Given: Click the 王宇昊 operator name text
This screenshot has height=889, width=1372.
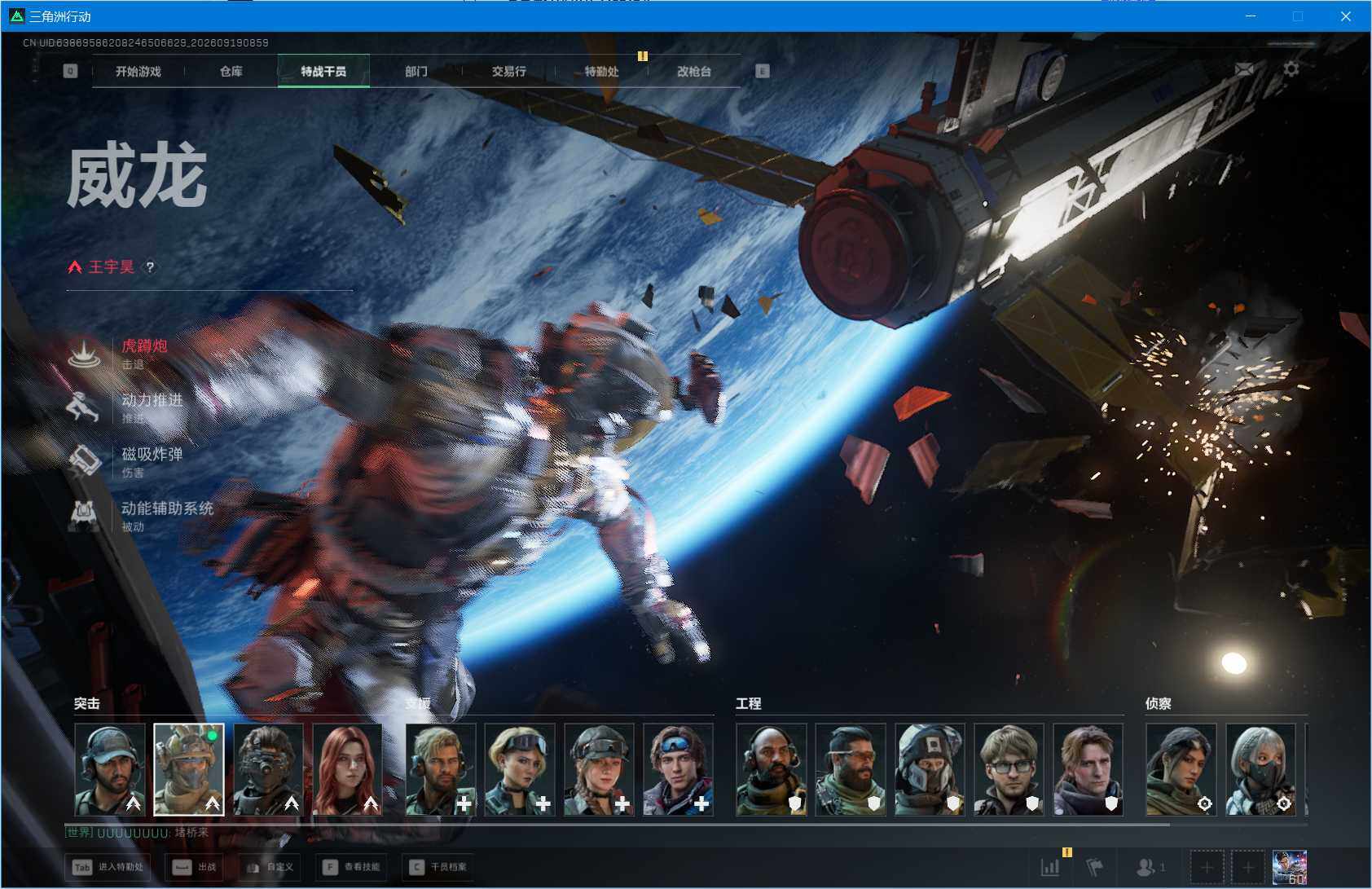Looking at the screenshot, I should [111, 267].
